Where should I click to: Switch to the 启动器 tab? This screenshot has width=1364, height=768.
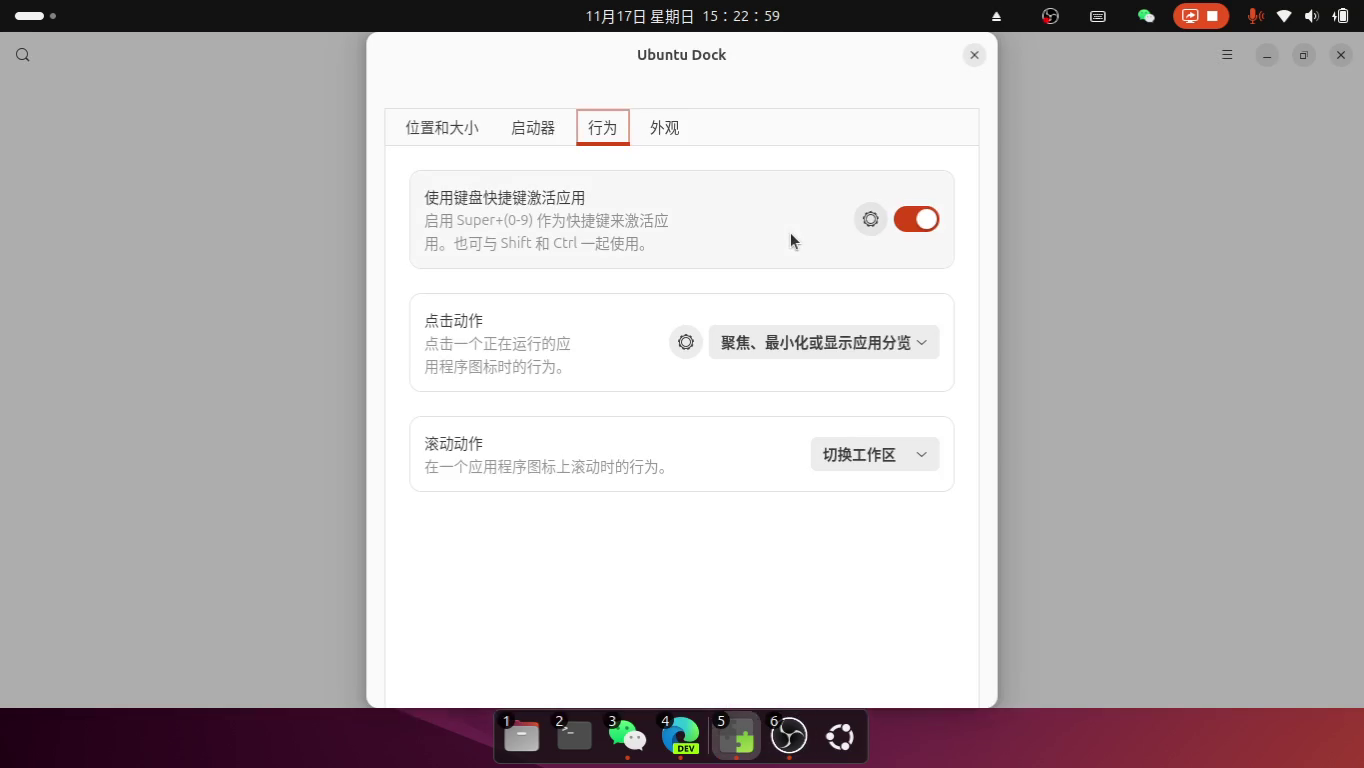pyautogui.click(x=533, y=128)
